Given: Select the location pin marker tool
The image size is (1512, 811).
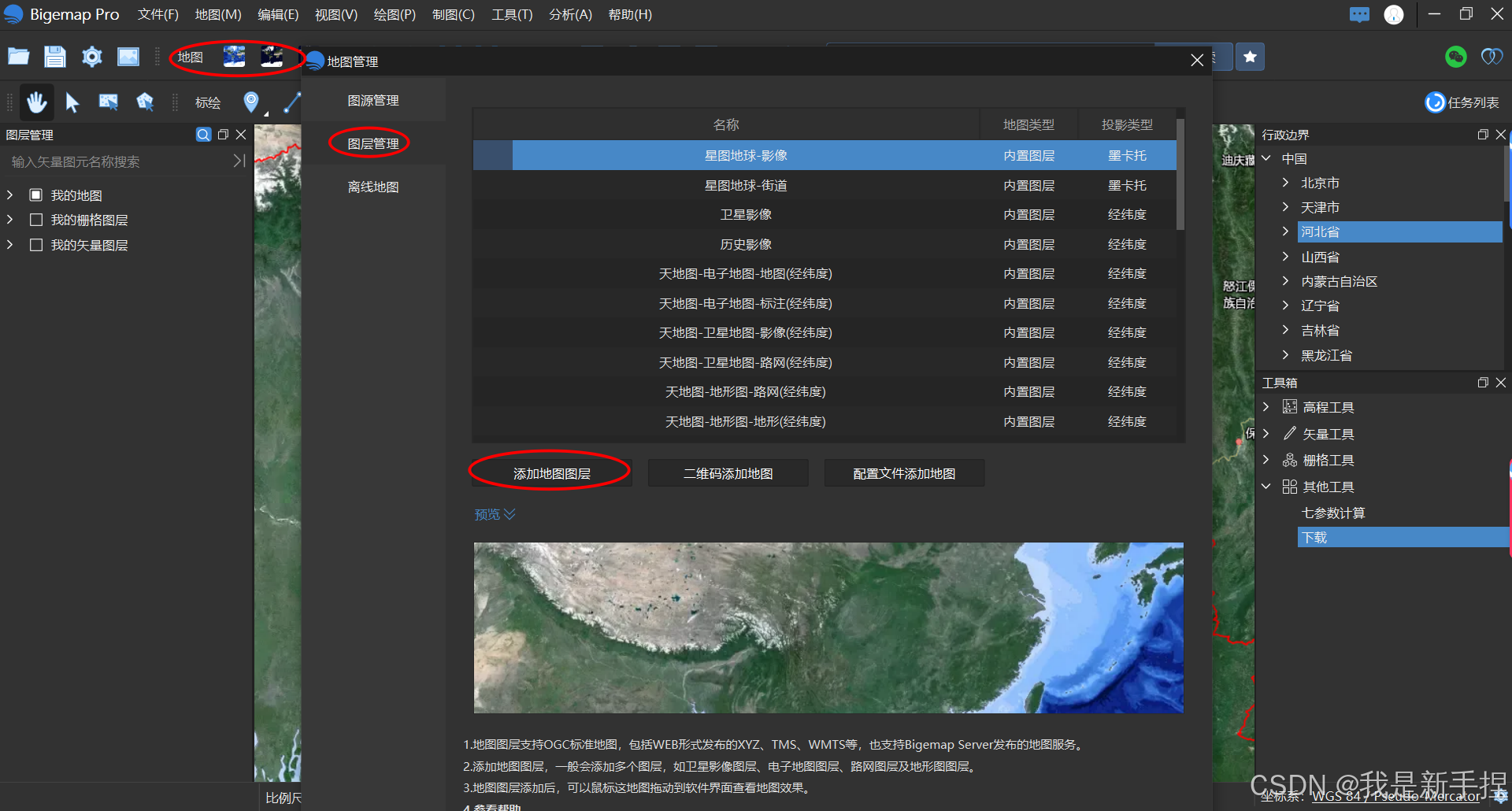Looking at the screenshot, I should (x=251, y=102).
